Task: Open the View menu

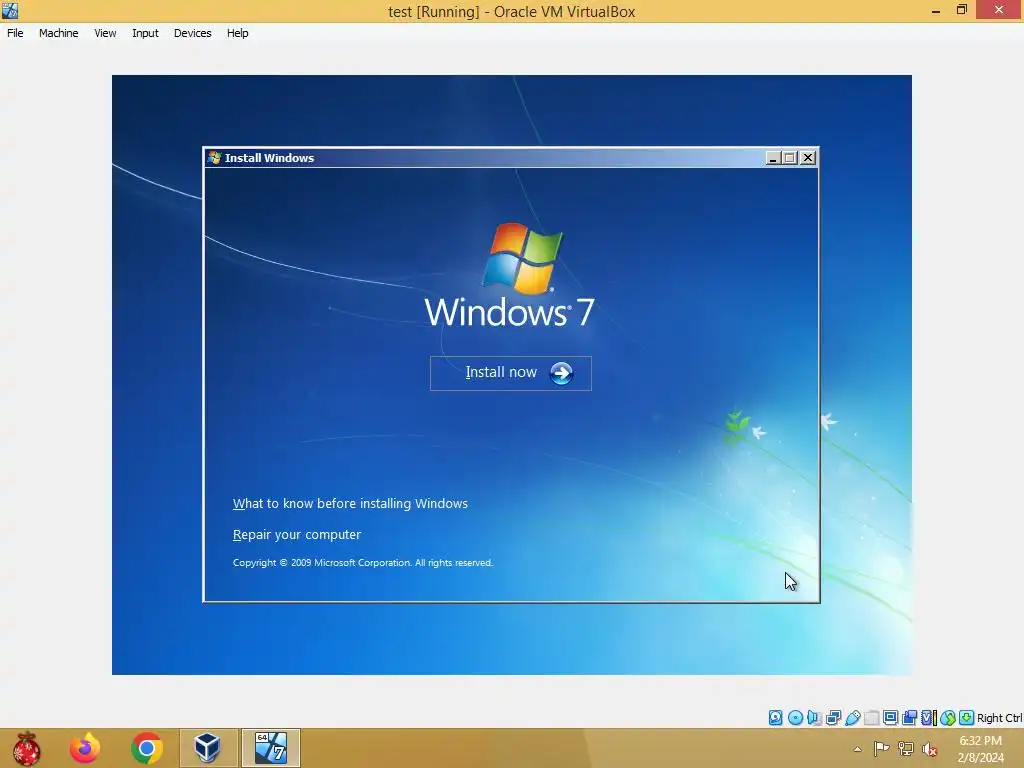Action: [105, 33]
